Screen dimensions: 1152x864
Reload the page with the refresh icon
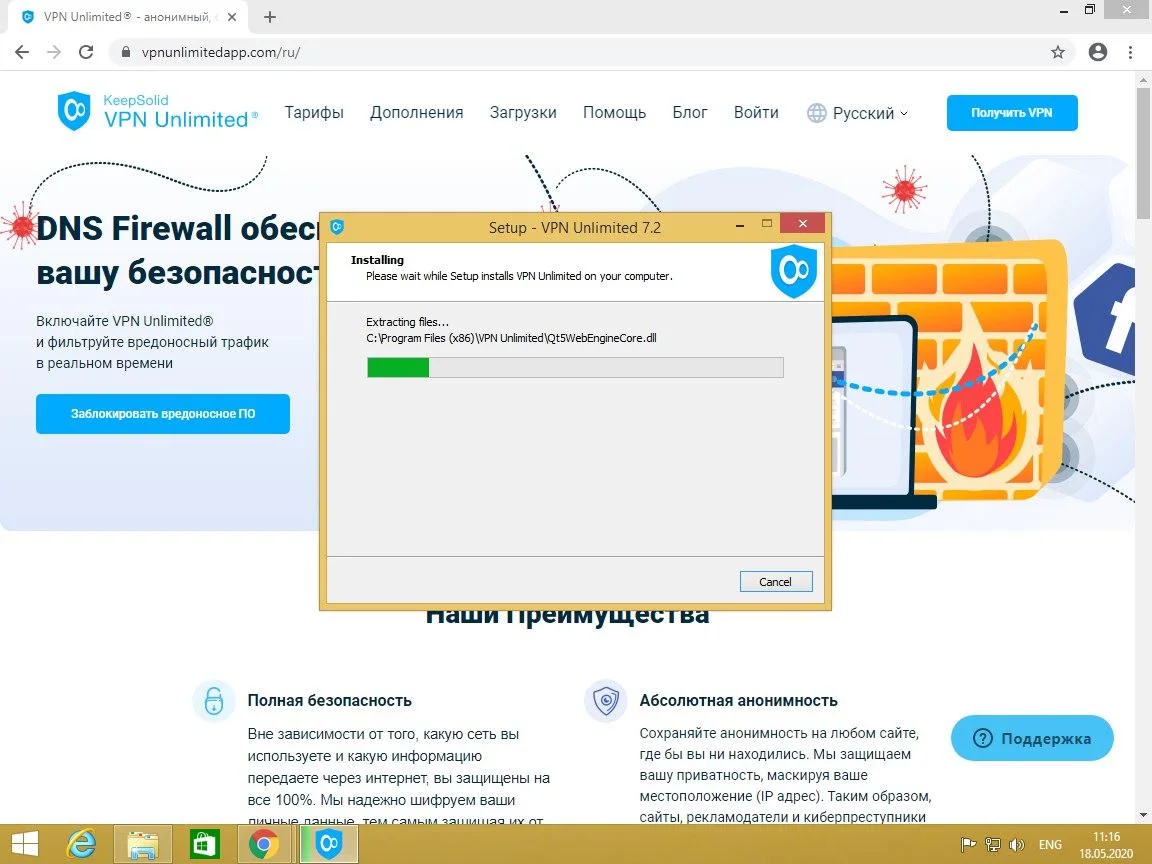click(x=86, y=52)
